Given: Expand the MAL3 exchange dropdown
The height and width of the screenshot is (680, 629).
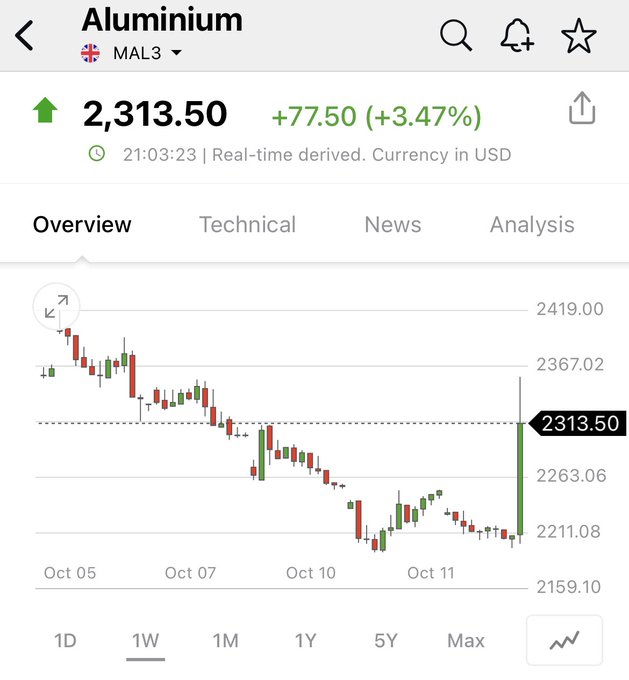Looking at the screenshot, I should [x=176, y=53].
